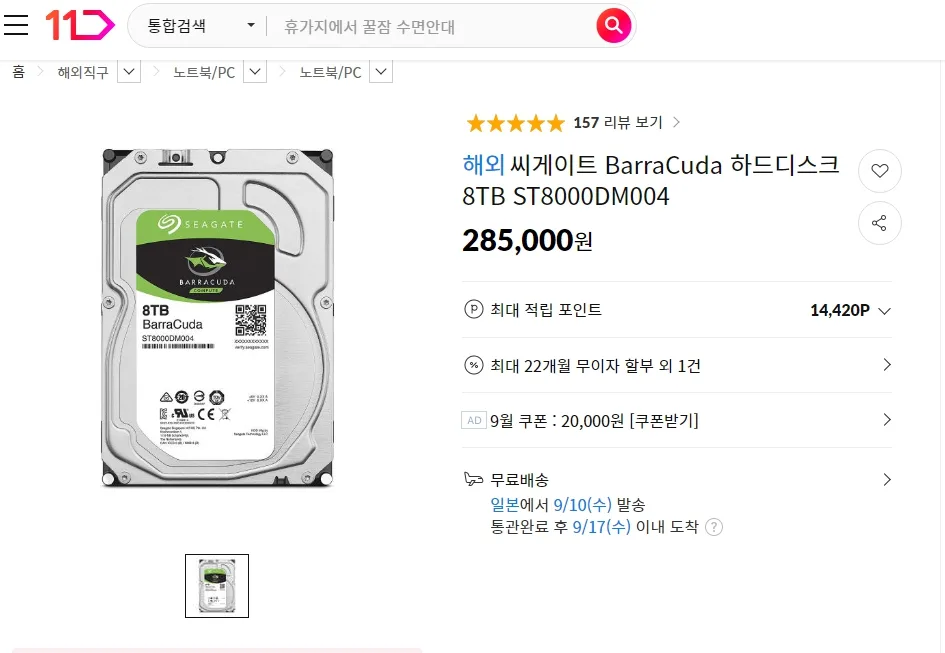Viewport: 945px width, 653px height.
Task: Click the 9월 쿠폰 쿠폰받기 ad link
Action: click(x=677, y=420)
